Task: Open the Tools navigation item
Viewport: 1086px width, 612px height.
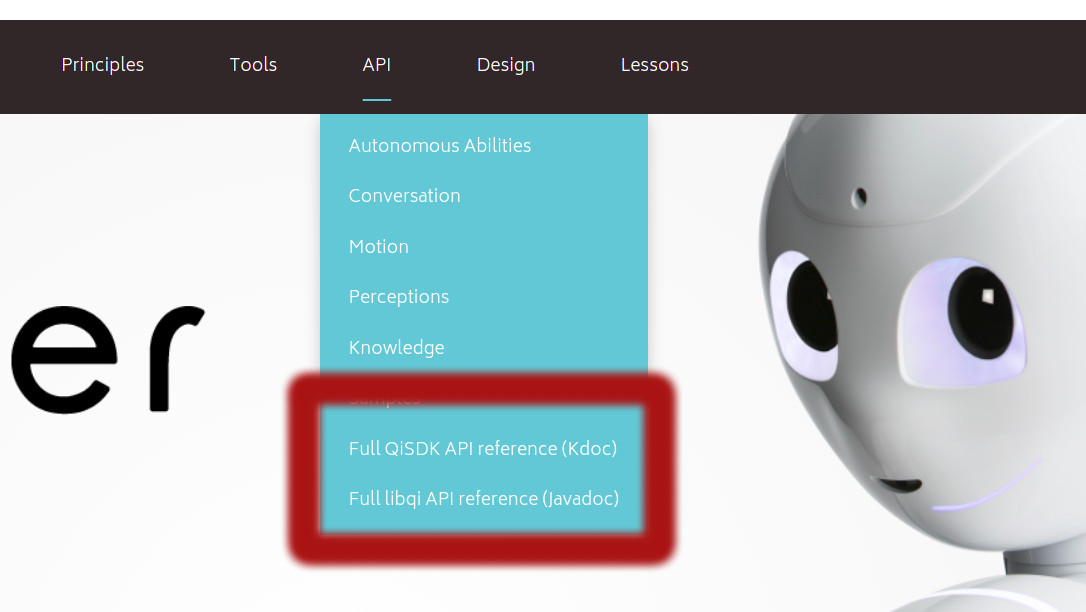Action: [253, 64]
